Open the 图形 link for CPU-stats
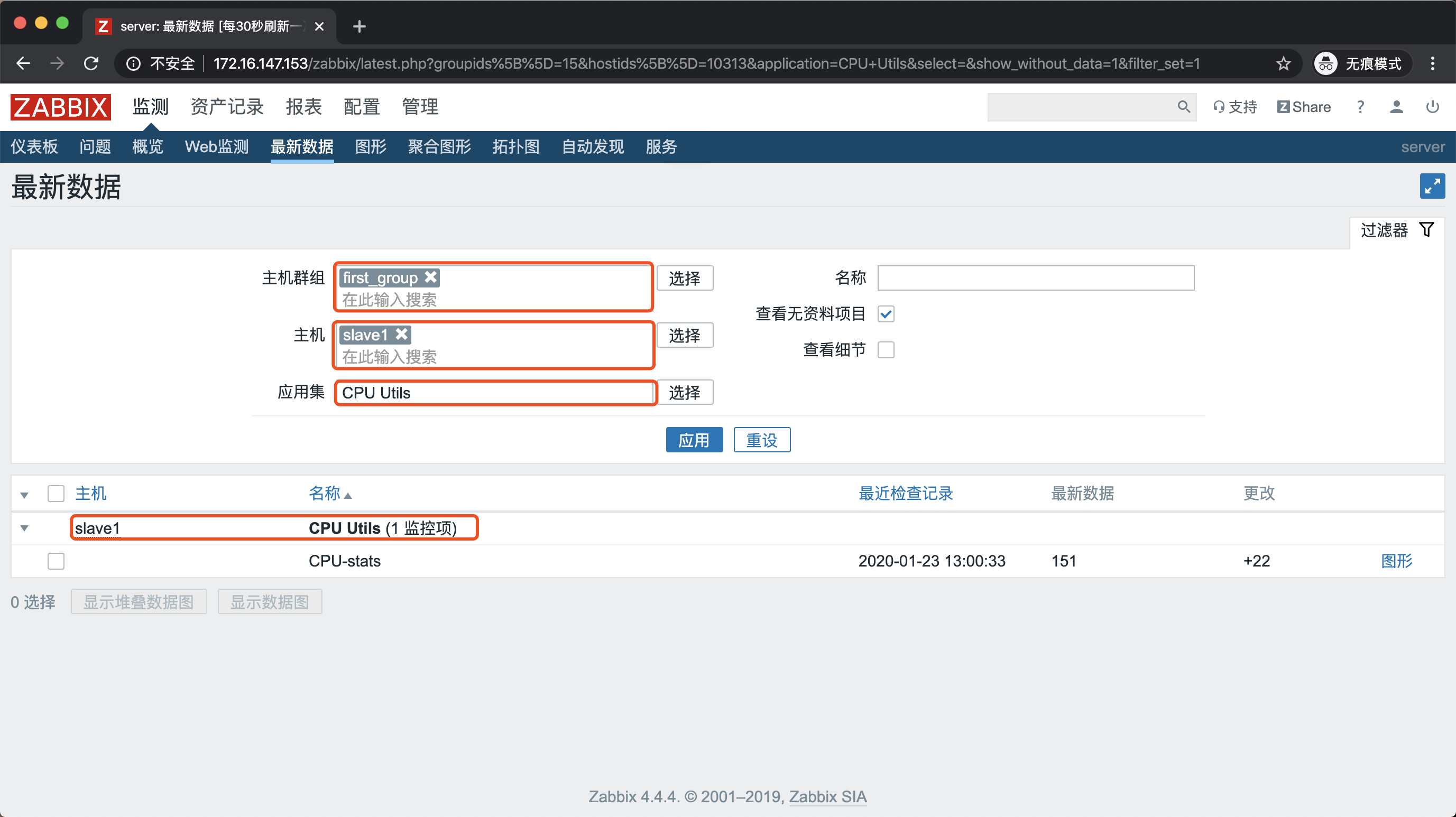Screen dimensions: 1456x817 point(1396,561)
